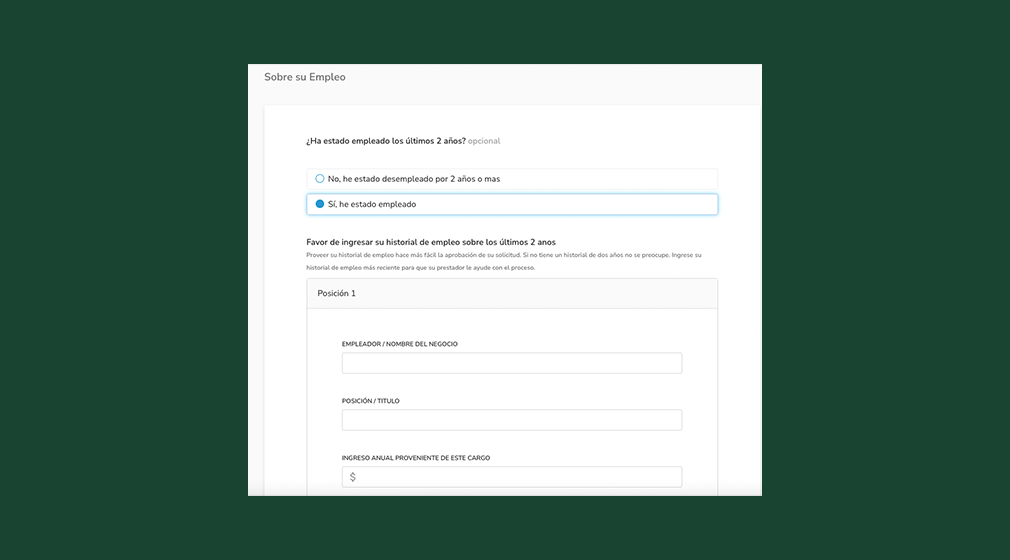Screen dimensions: 1010x560
Task: Focus the Empleador / Nombre del Negocio field
Action: pos(511,363)
